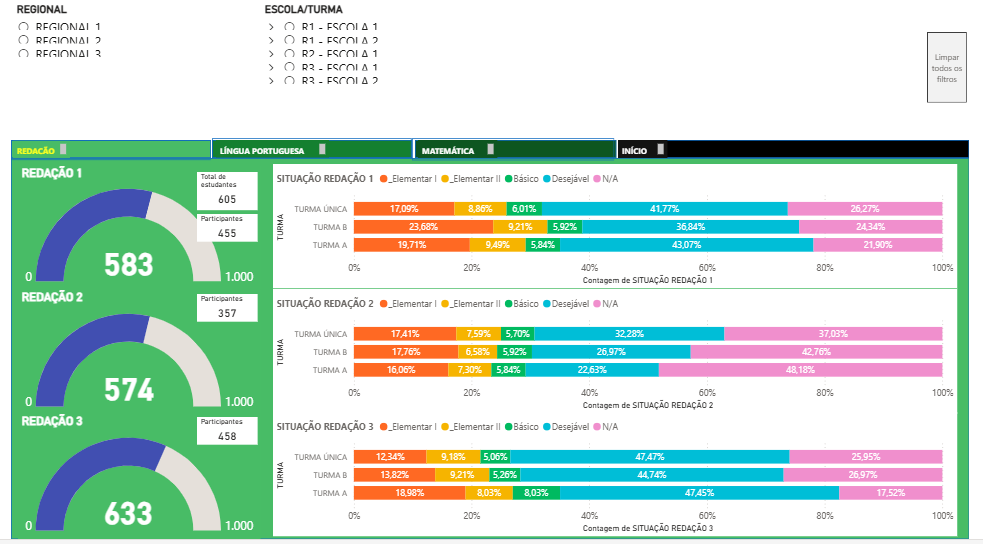Screen dimensions: 983x544
Task: Click the small icon beside the REDAÇÃO tab label
Action: (x=64, y=150)
